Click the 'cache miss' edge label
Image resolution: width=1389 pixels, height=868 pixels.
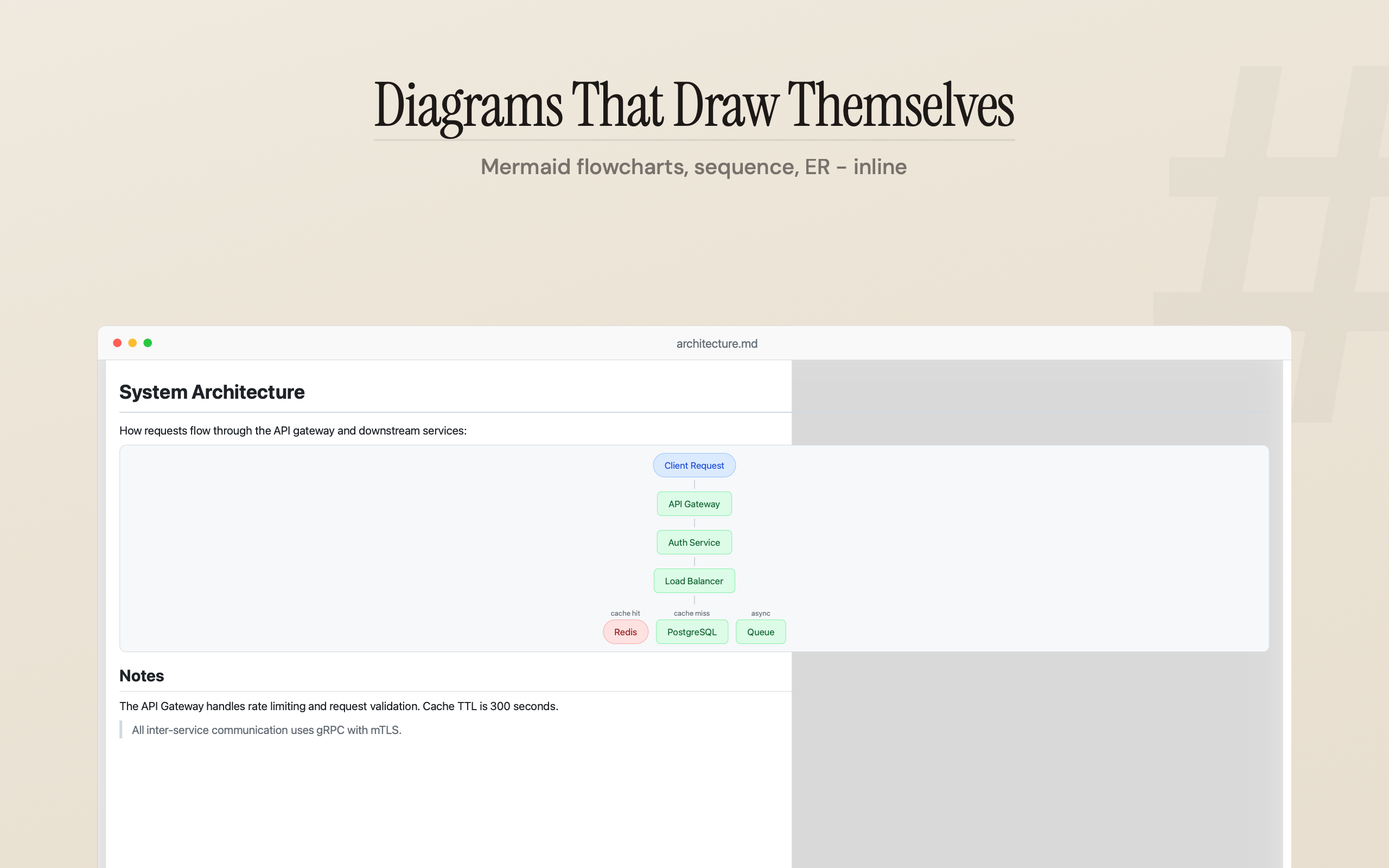tap(692, 613)
